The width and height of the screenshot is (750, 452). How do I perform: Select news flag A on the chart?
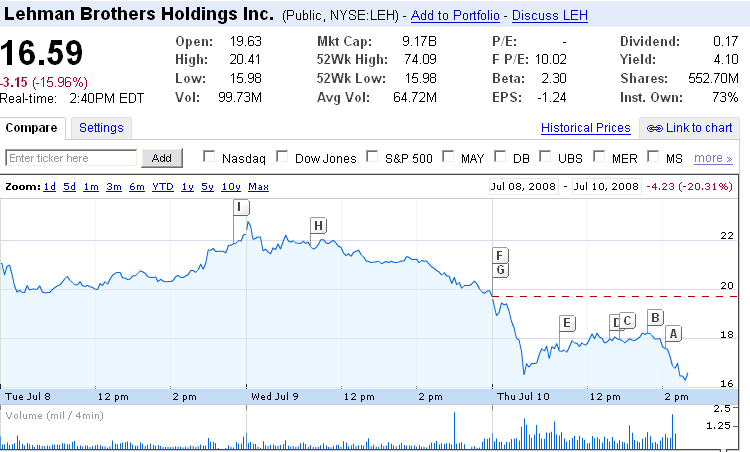pos(674,333)
